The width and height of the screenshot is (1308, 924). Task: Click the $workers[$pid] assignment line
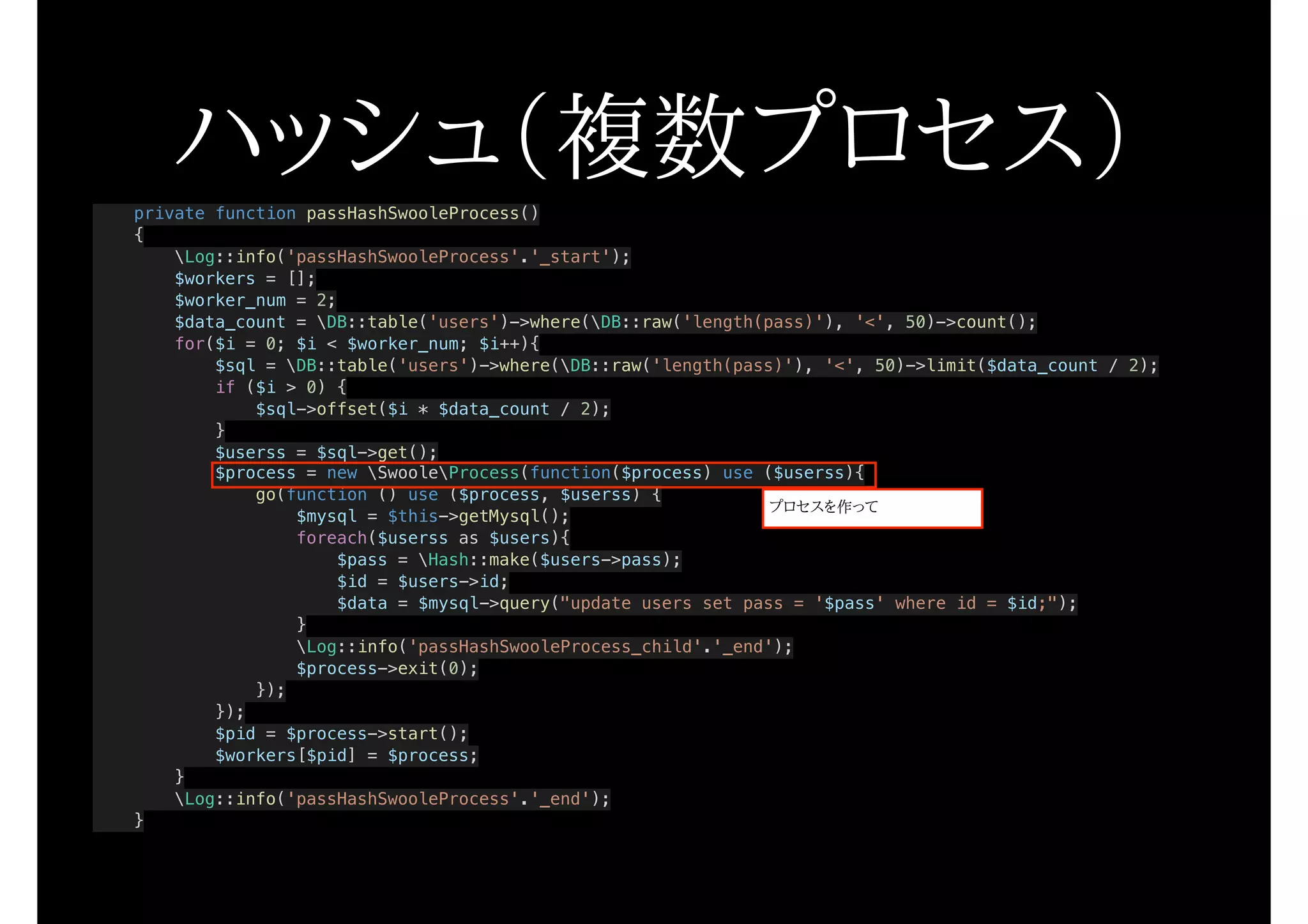(346, 755)
